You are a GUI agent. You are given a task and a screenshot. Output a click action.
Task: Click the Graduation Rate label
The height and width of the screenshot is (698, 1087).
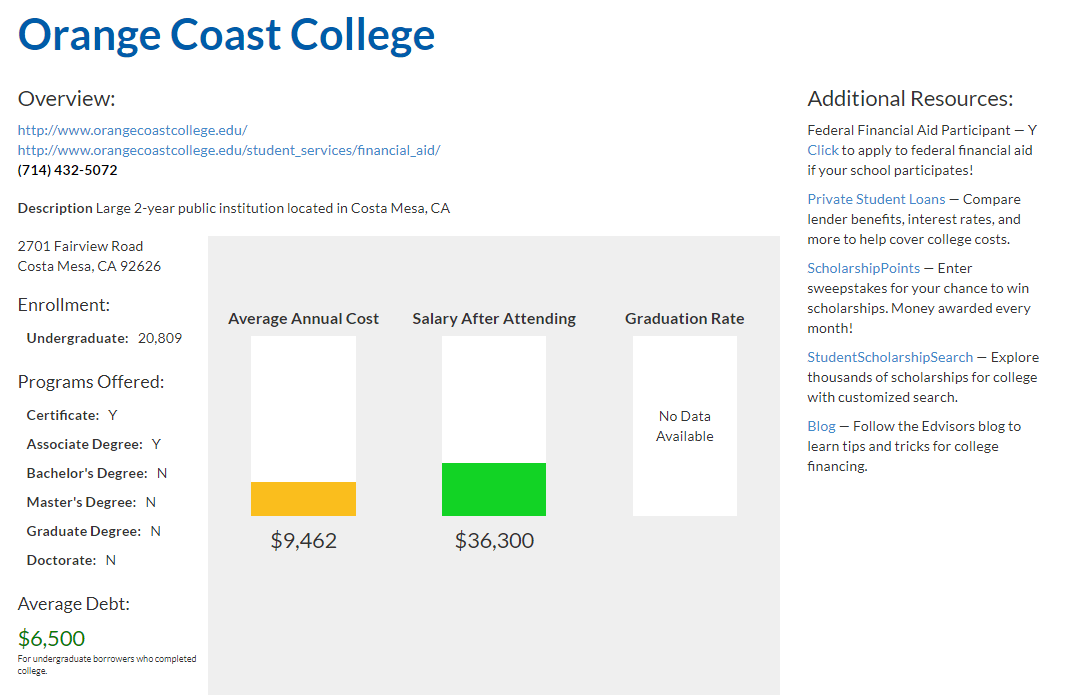[x=685, y=319]
